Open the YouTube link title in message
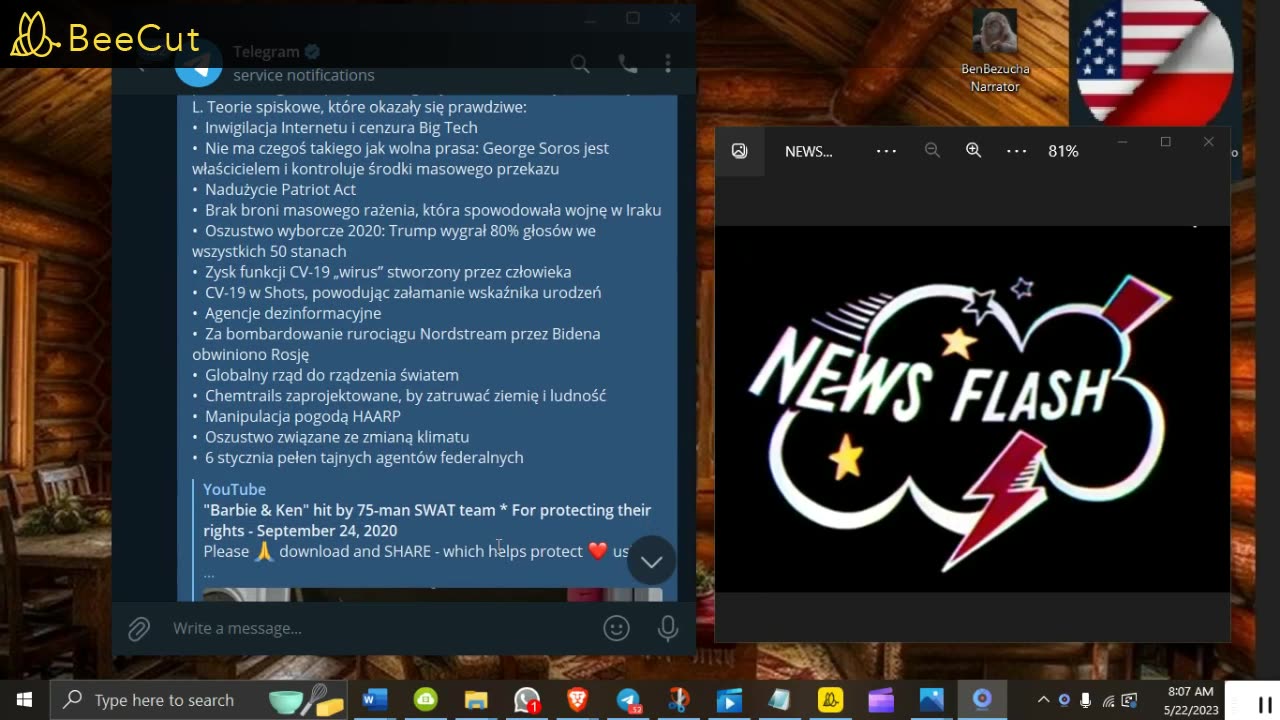 (x=234, y=489)
